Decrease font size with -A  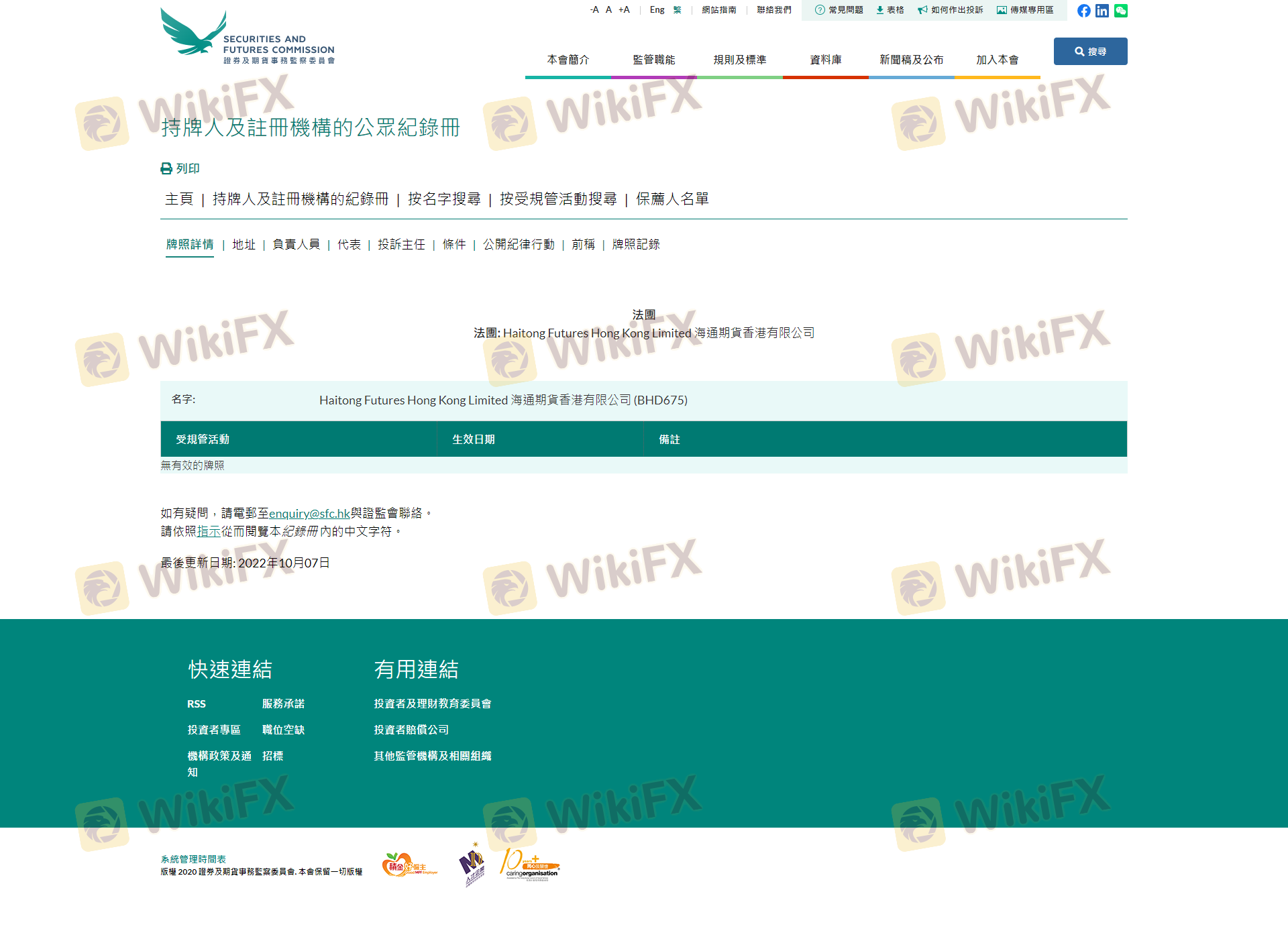click(x=594, y=10)
